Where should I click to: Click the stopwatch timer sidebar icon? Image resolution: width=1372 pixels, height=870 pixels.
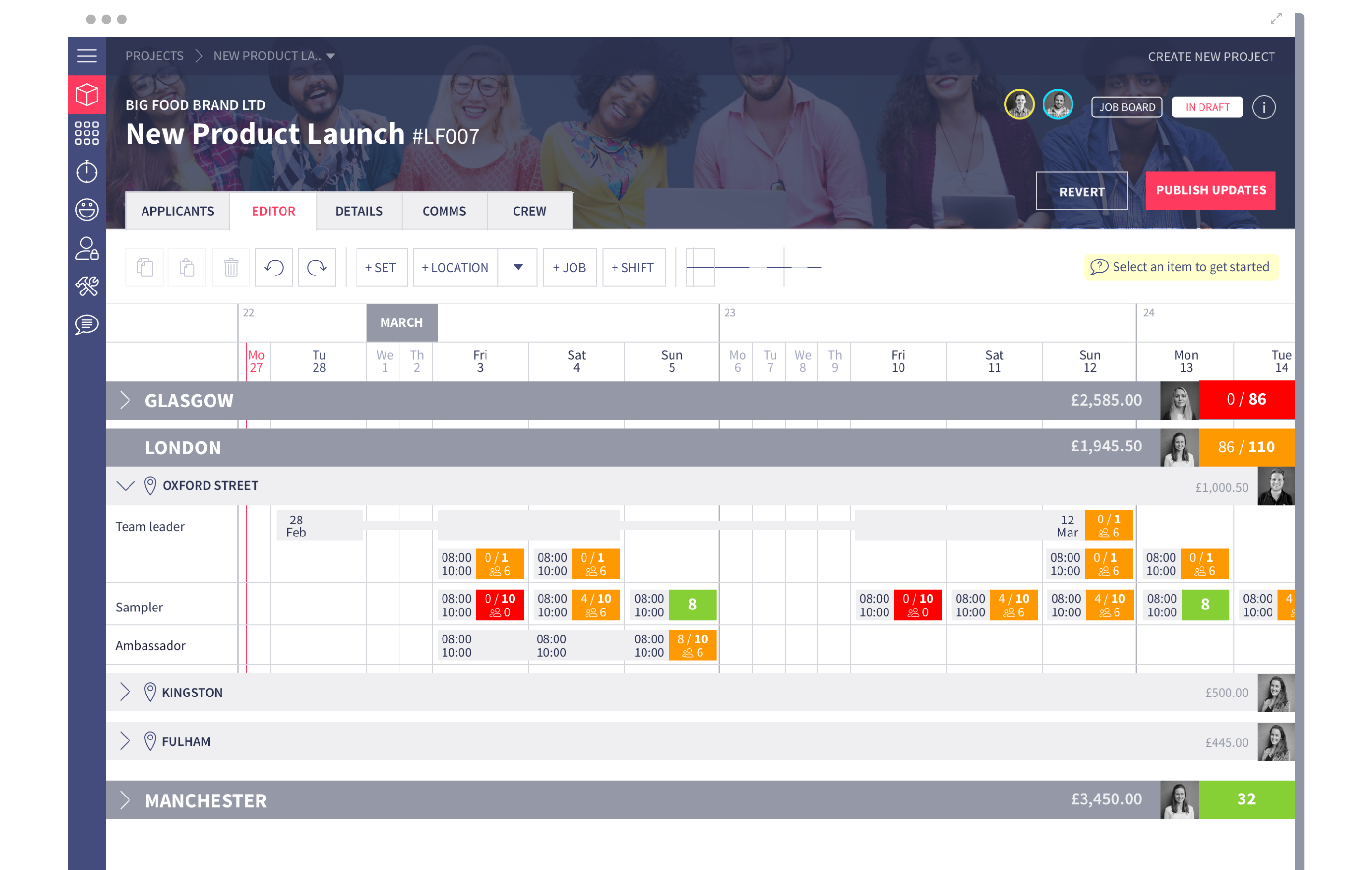[86, 172]
